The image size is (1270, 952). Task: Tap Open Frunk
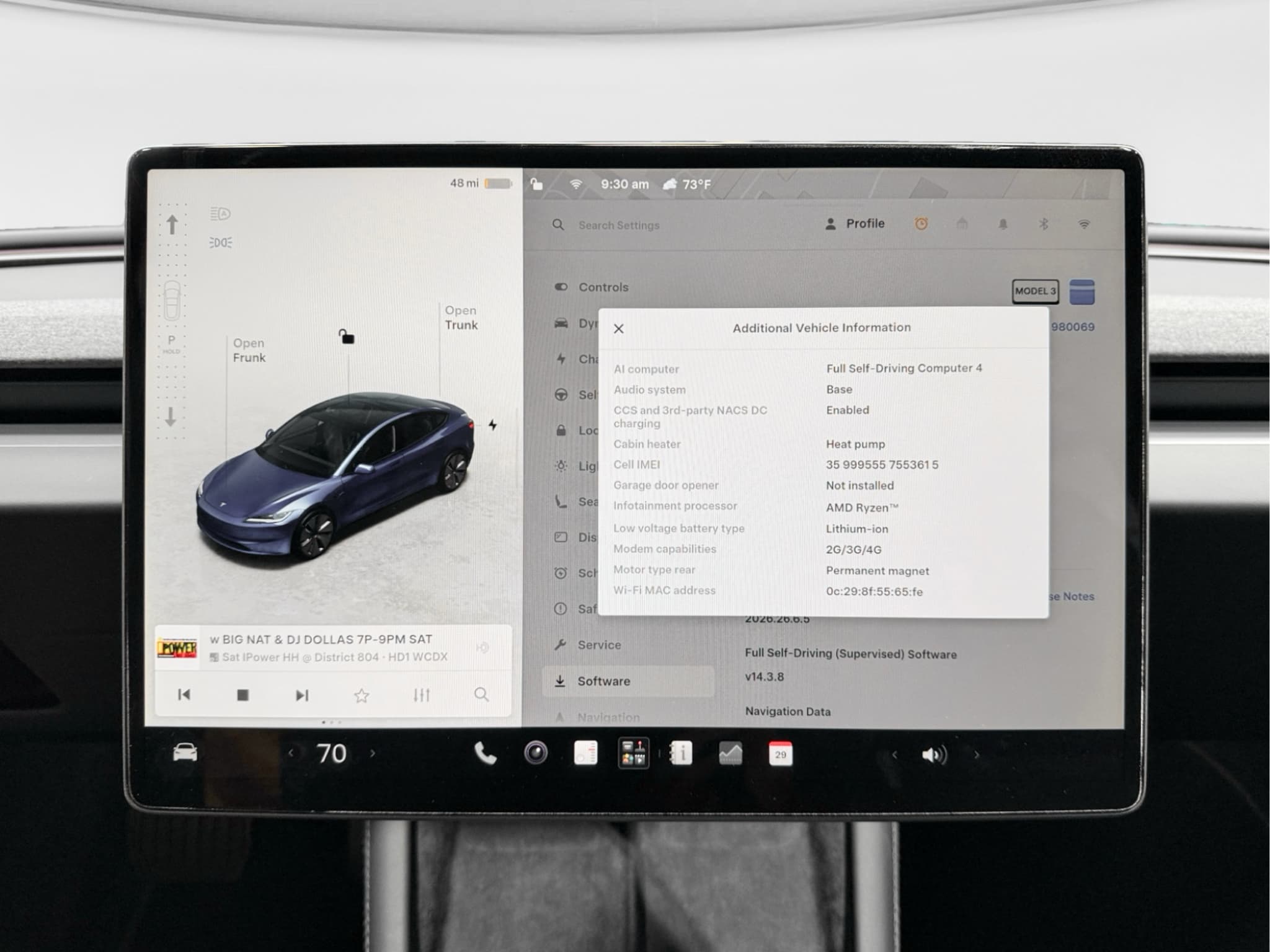[x=249, y=350]
